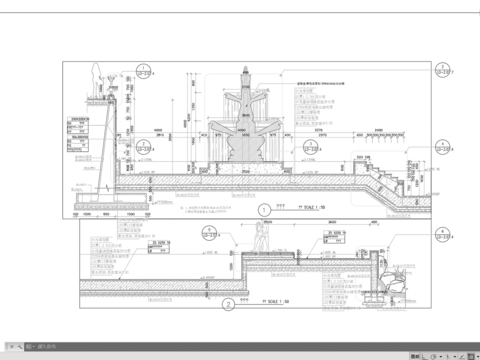Select 'SCALE 1 :50' text of section 1
This screenshot has width=480, height=360.
coord(314,207)
